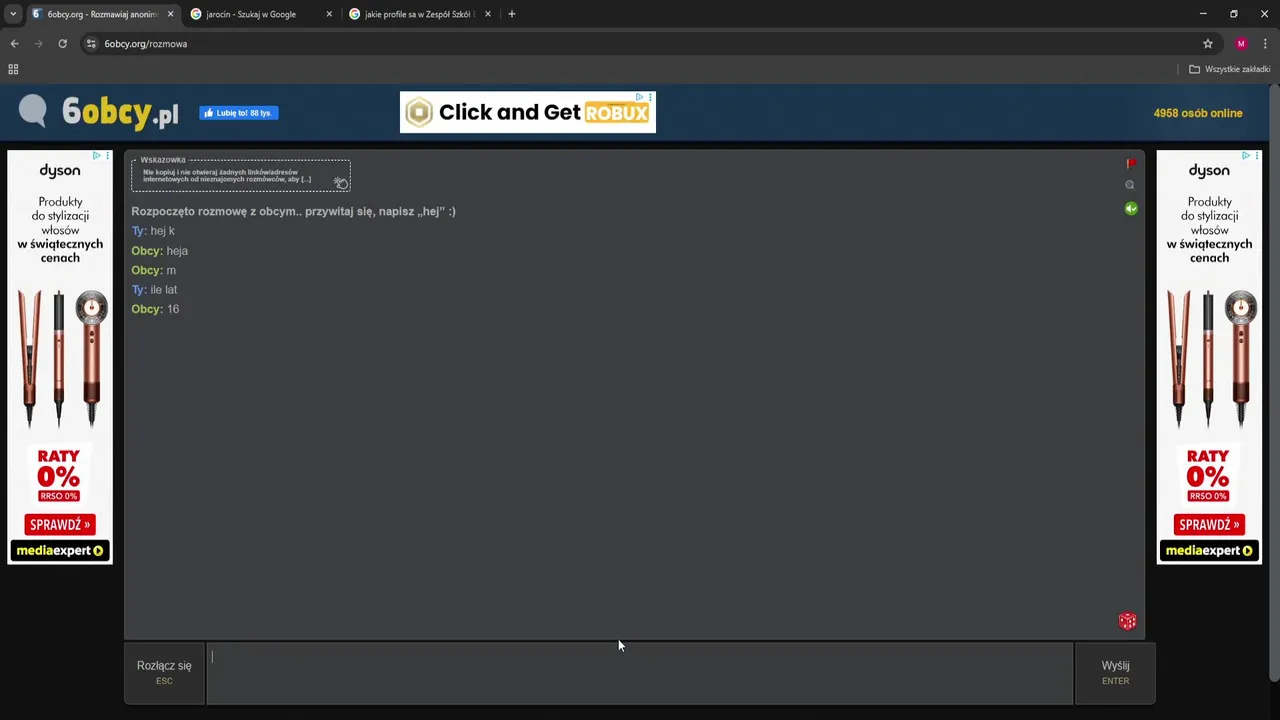Click the "Obcy: heja" message

pyautogui.click(x=160, y=251)
